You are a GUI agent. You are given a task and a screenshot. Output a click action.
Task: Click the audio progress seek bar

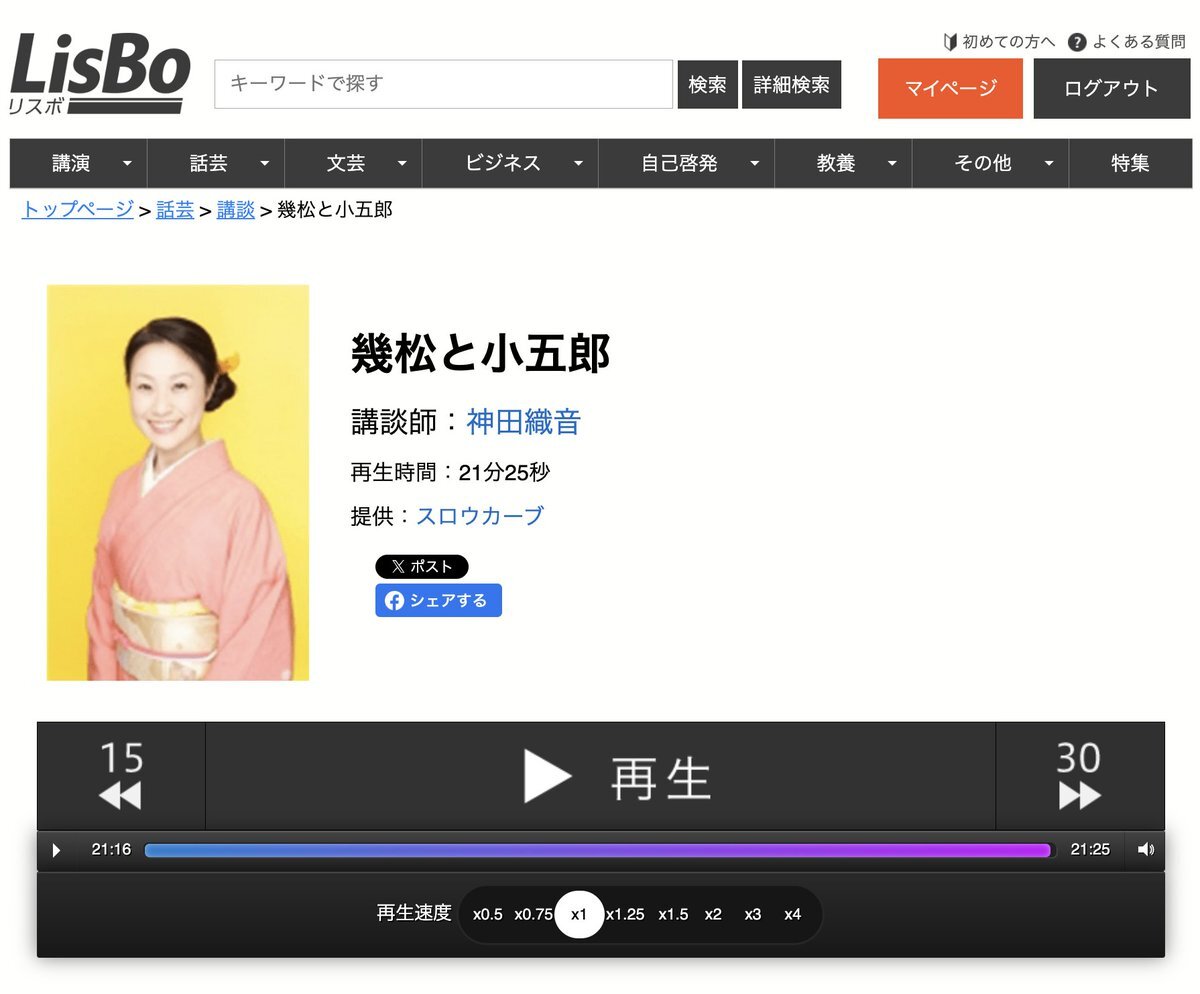point(600,850)
